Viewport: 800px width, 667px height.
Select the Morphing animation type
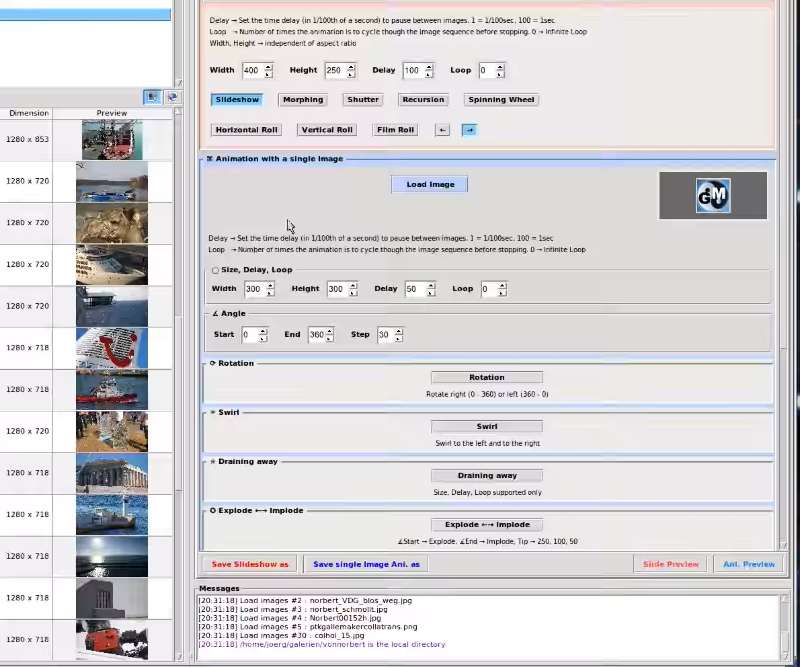pyautogui.click(x=302, y=100)
